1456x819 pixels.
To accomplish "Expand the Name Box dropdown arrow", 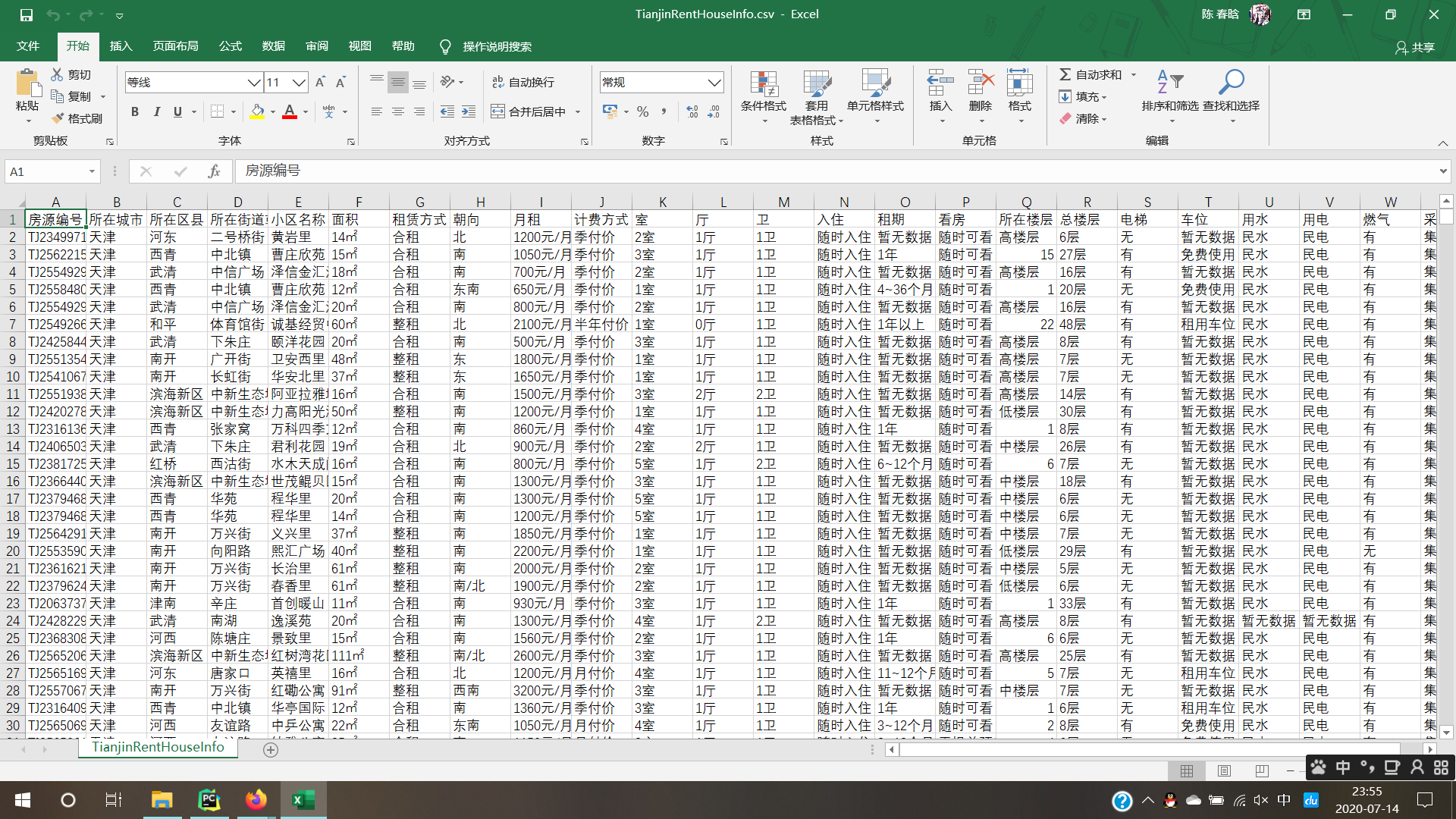I will point(92,171).
